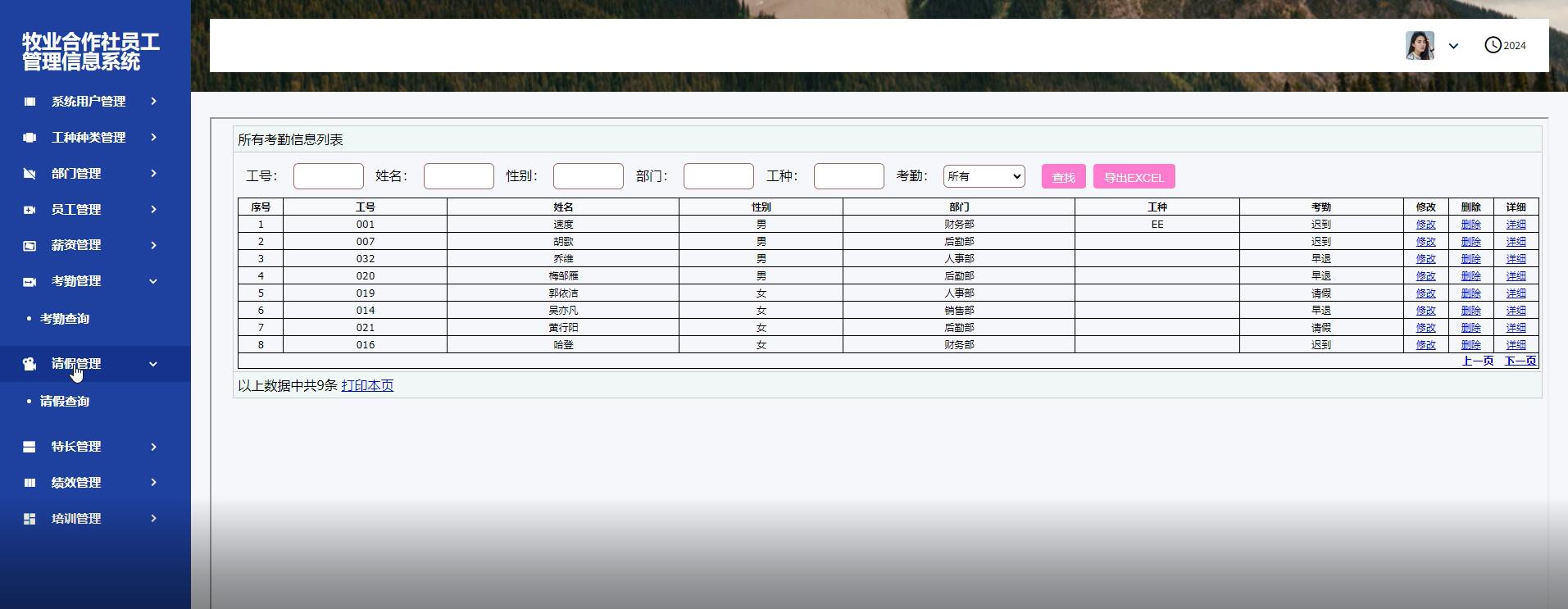
Task: Click the icon beside 系统用户管理
Action: [30, 102]
